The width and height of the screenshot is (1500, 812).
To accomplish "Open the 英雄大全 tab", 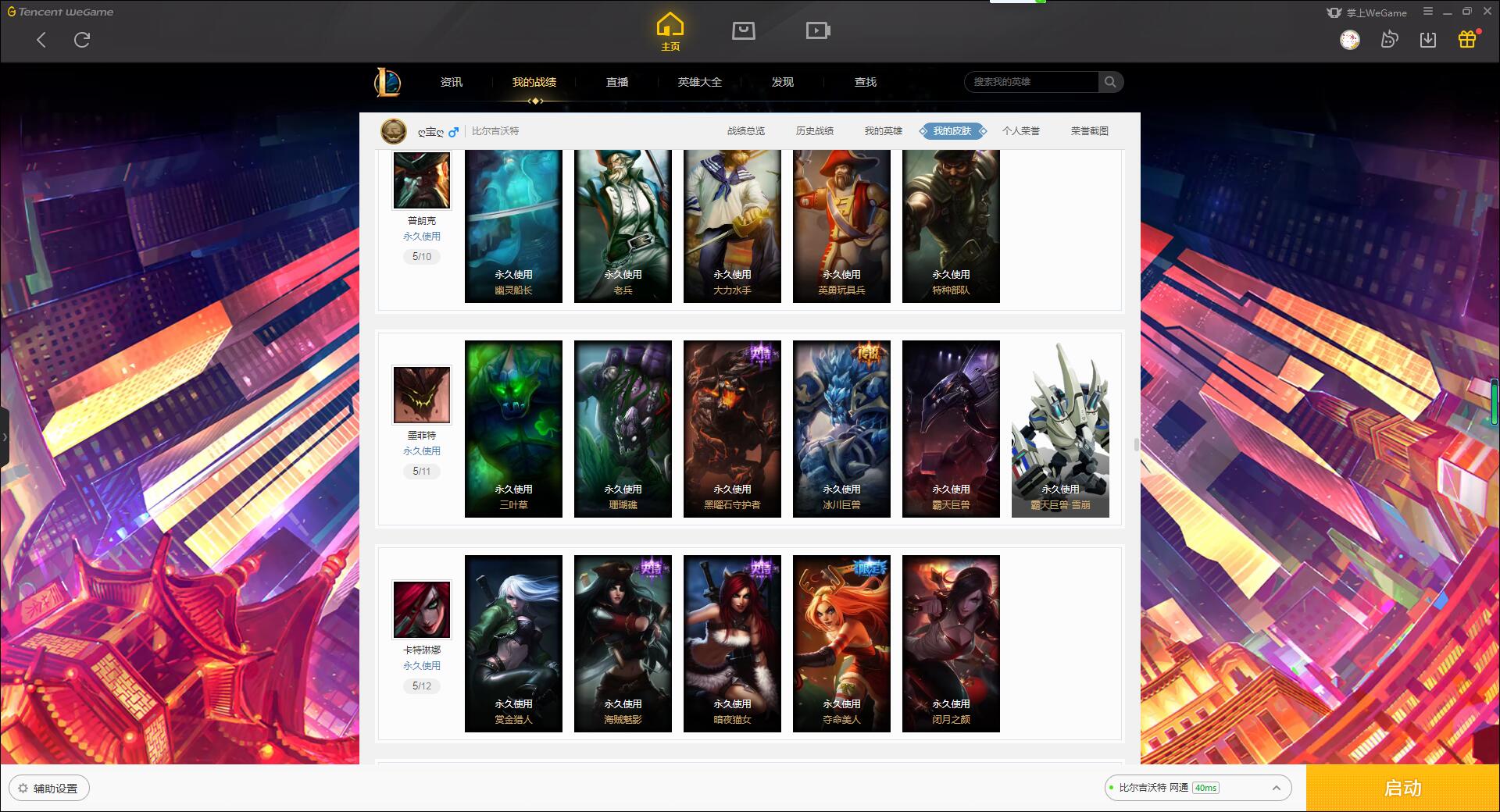I will tap(700, 82).
